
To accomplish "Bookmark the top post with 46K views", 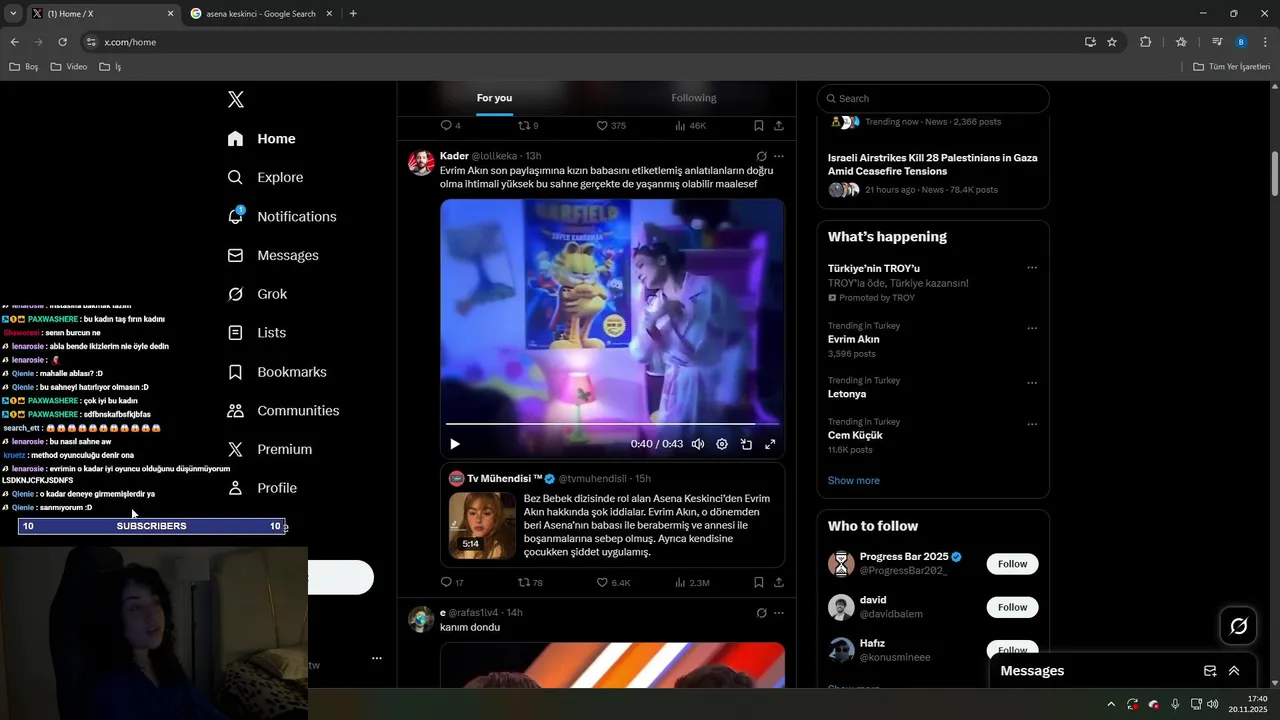I will click(759, 126).
